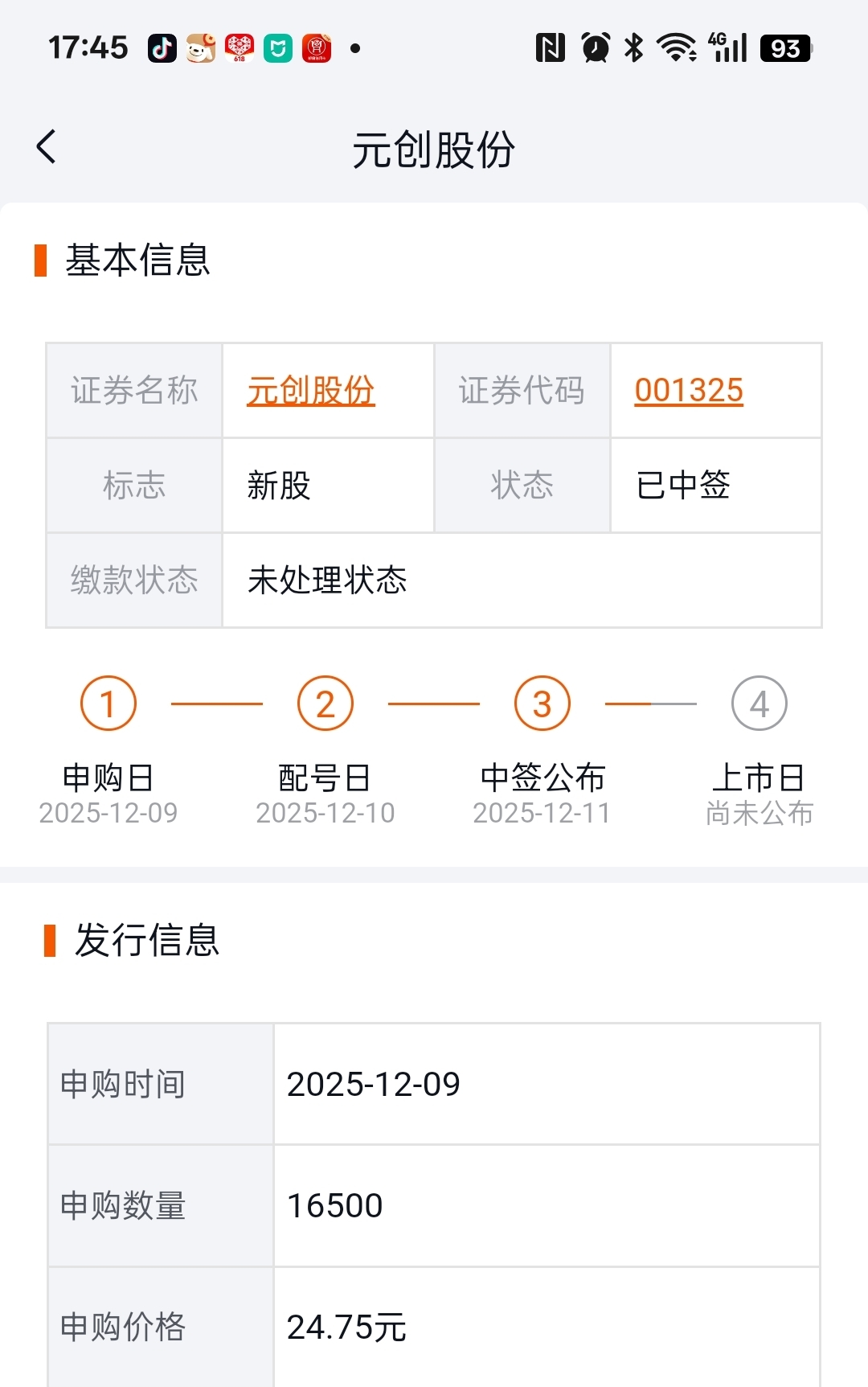Open the 元创股份 security name link
The height and width of the screenshot is (1387, 868).
311,391
